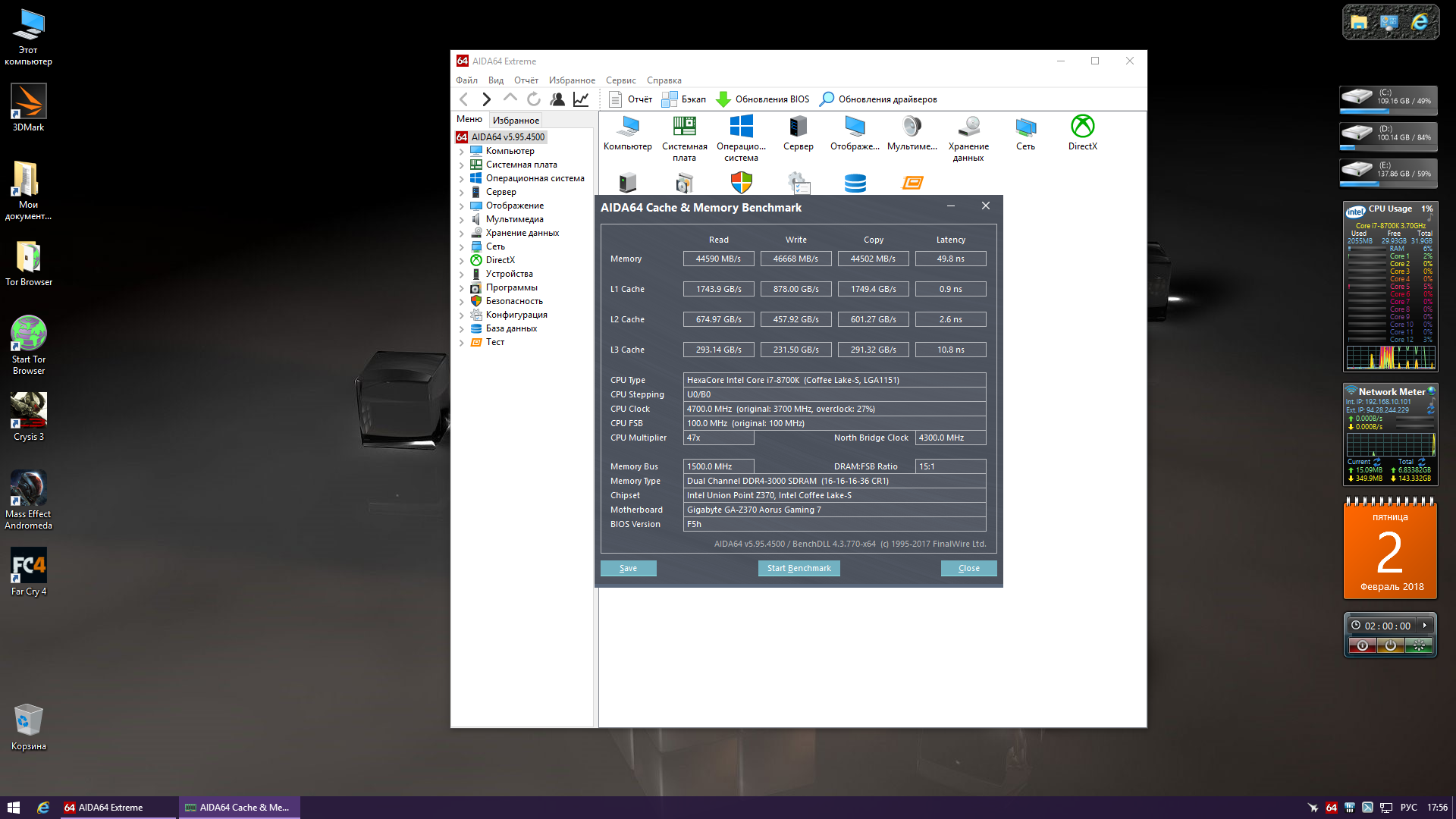Click the Memory Read result field
Screen dimensions: 1456x819
coord(718,259)
